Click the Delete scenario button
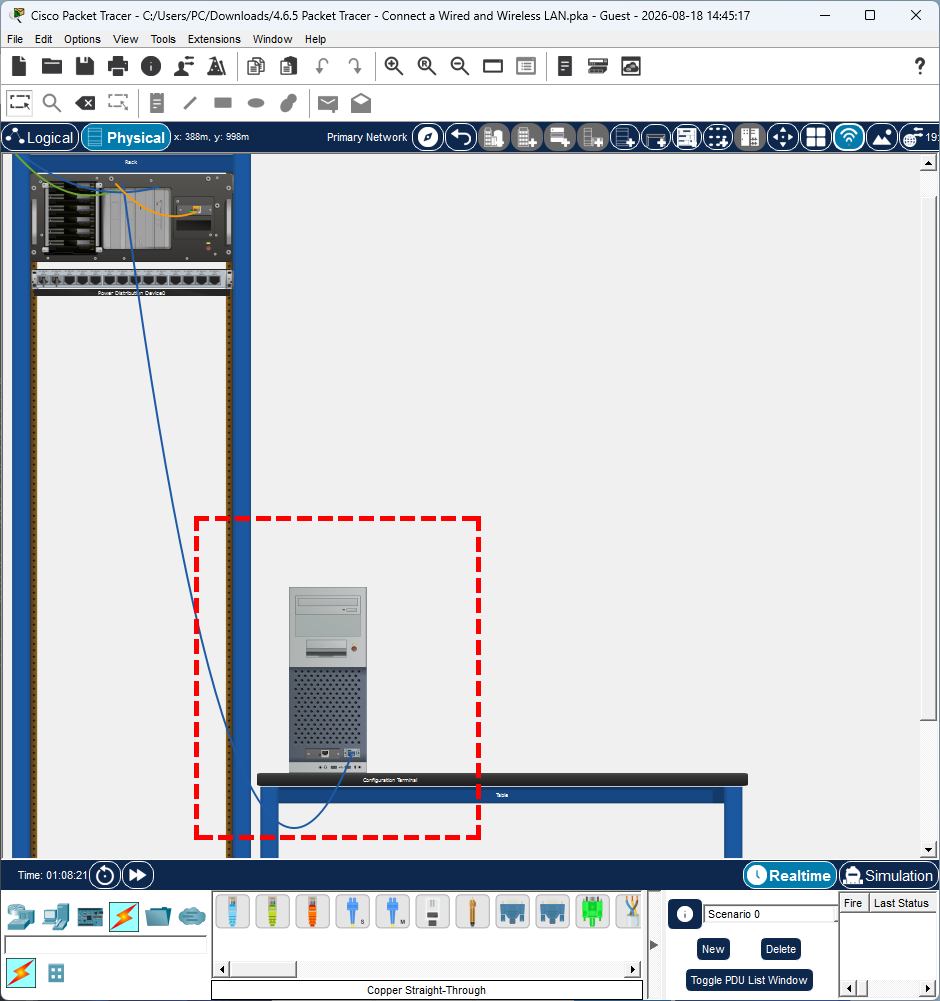Image resolution: width=940 pixels, height=1001 pixels. click(x=780, y=949)
